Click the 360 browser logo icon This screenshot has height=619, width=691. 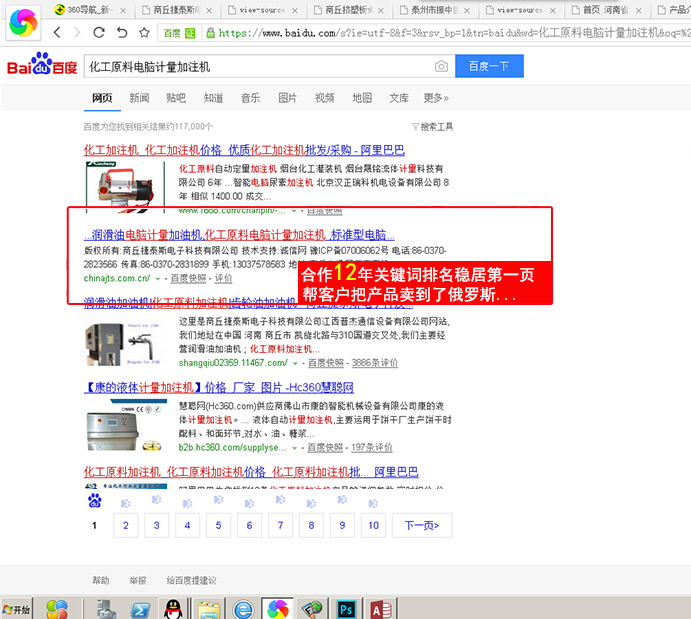coord(23,23)
